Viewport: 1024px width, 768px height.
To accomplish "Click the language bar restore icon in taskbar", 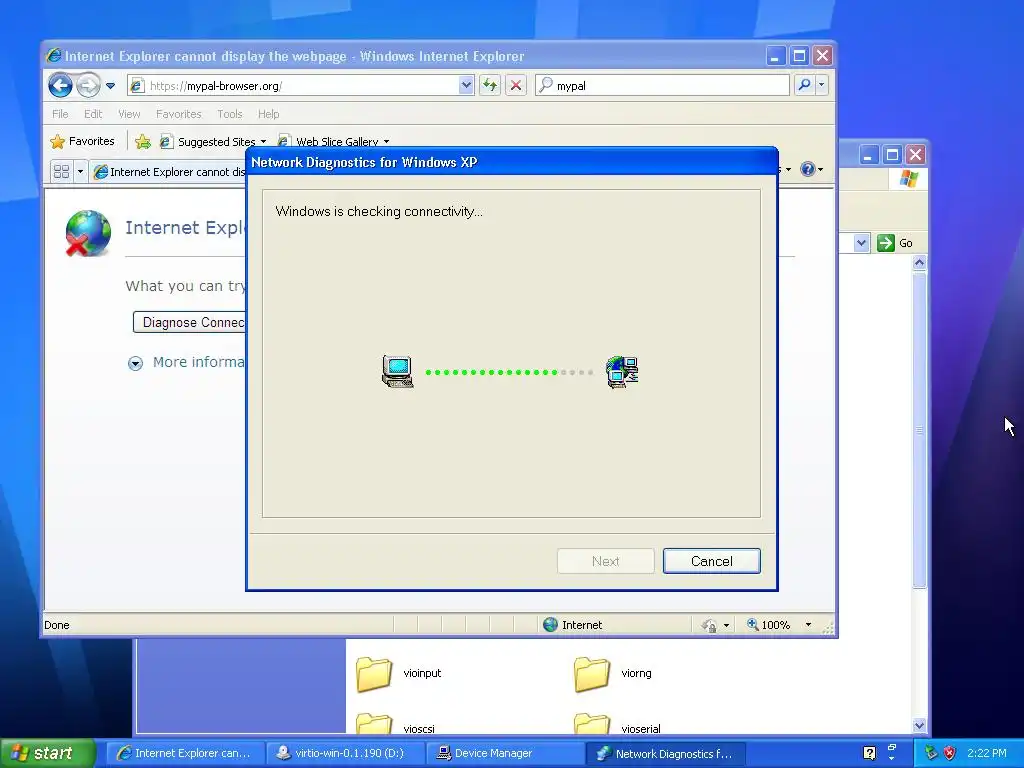I will point(891,747).
